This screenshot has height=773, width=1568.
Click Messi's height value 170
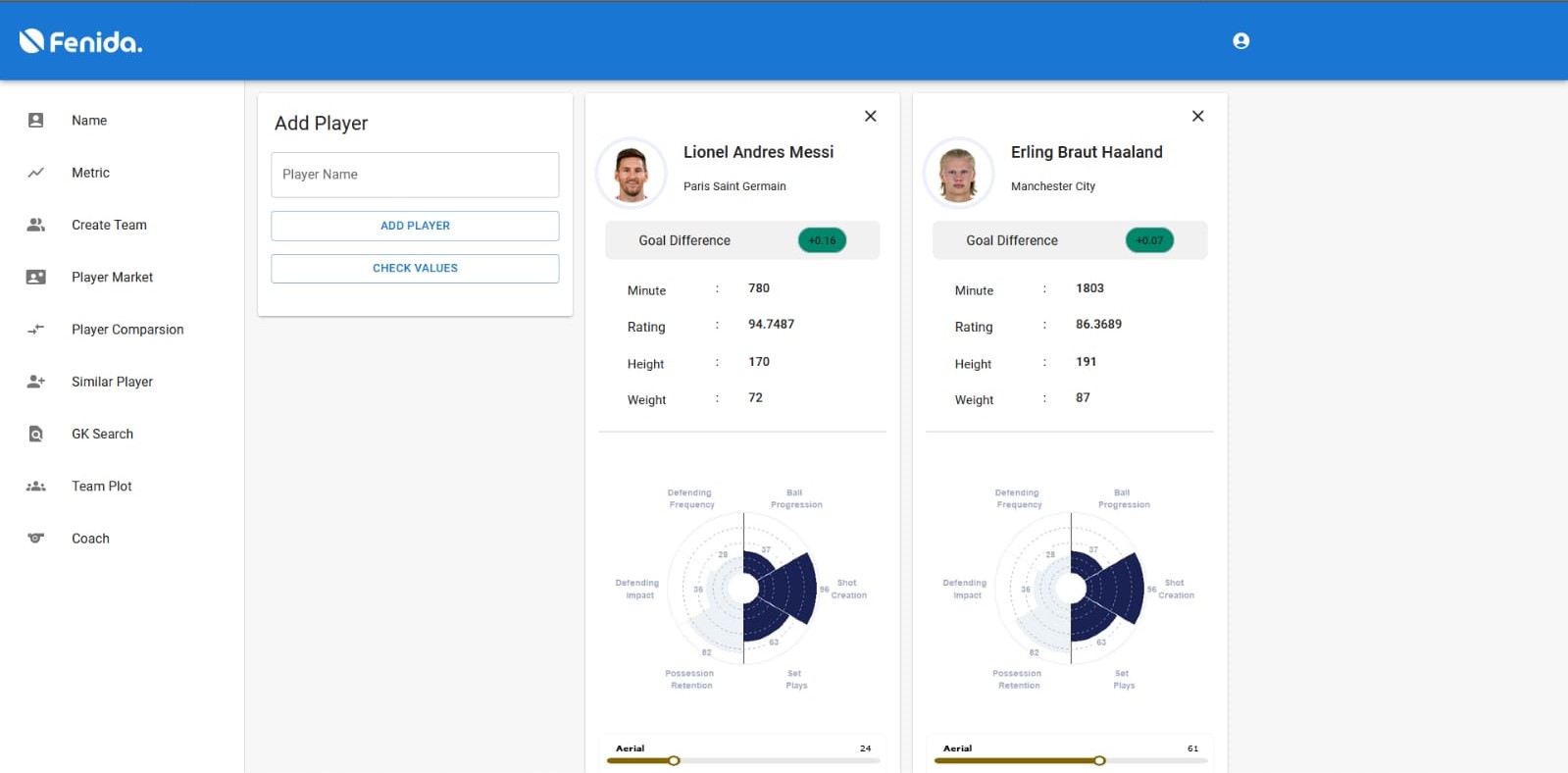tap(759, 362)
